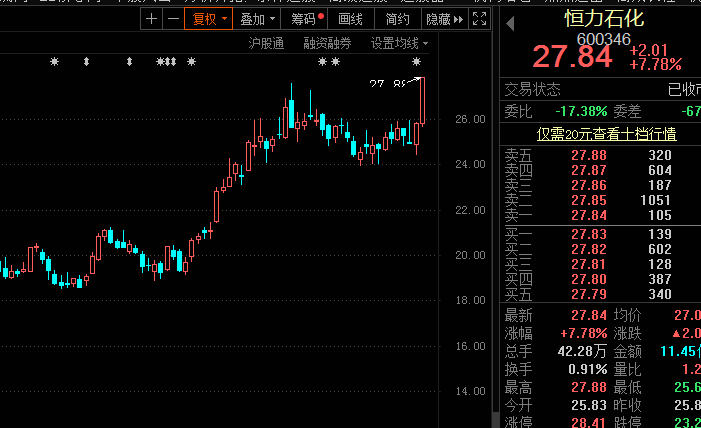Open the 仅需20元查看十档行情 link
Viewport: 701px width, 428px height.
point(606,134)
